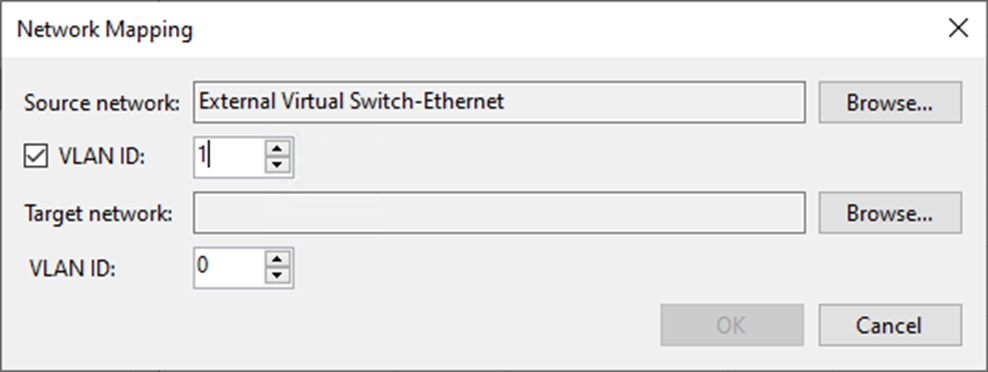The width and height of the screenshot is (988, 372).
Task: Click empty space in Source network box
Action: pyautogui.click(x=655, y=102)
